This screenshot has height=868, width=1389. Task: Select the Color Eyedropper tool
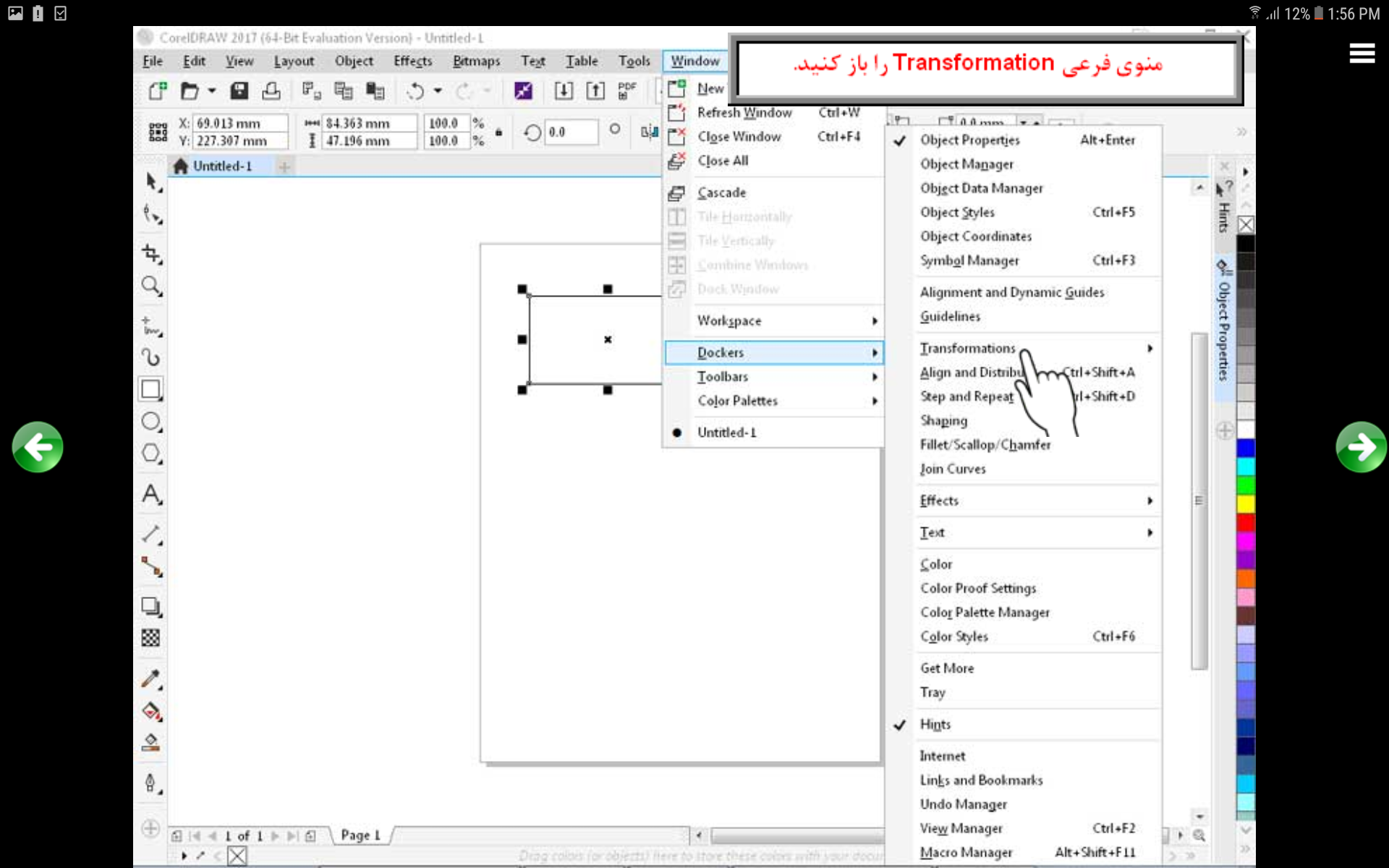[151, 678]
